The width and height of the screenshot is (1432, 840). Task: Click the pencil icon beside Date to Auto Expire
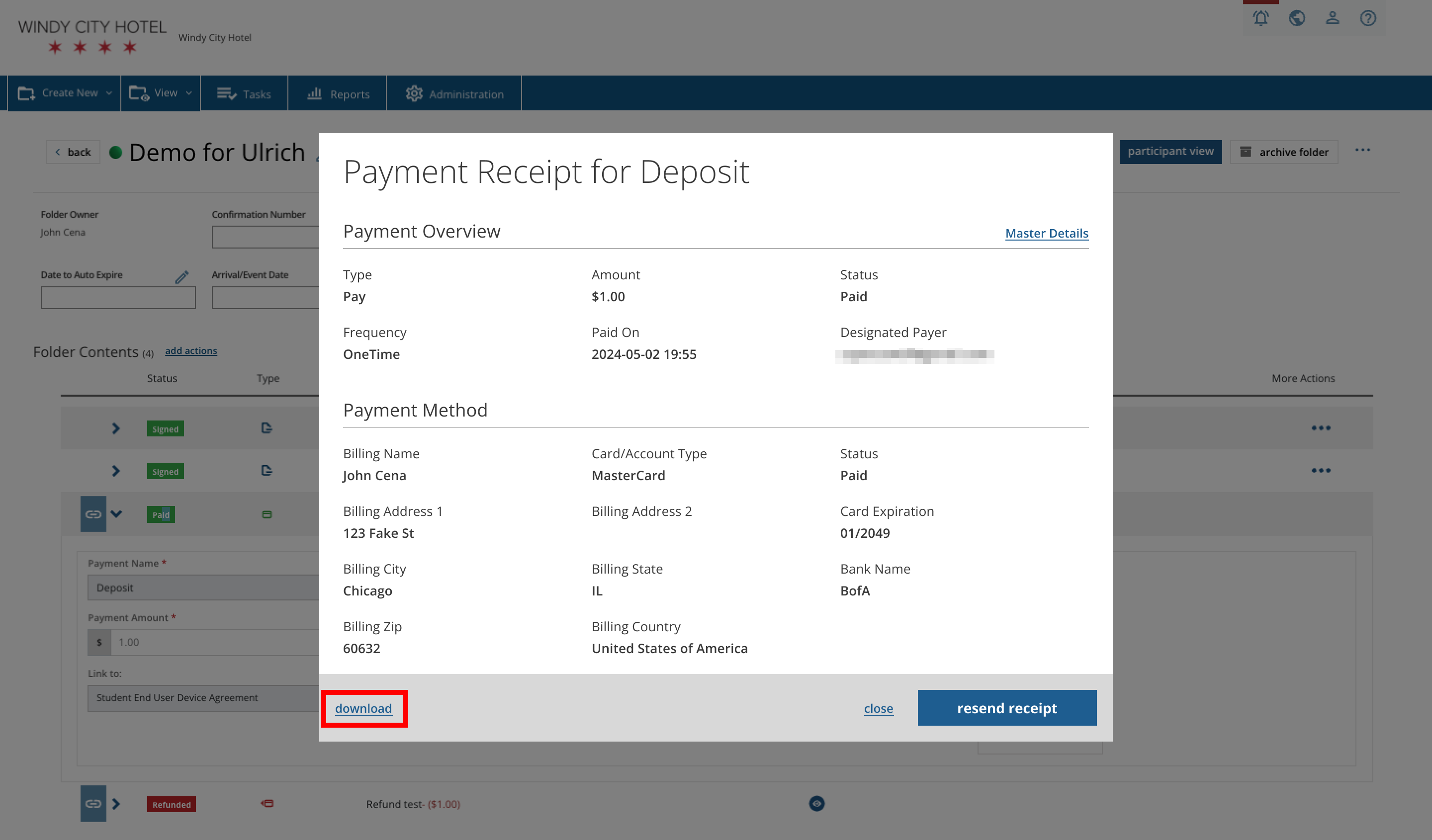click(x=182, y=276)
